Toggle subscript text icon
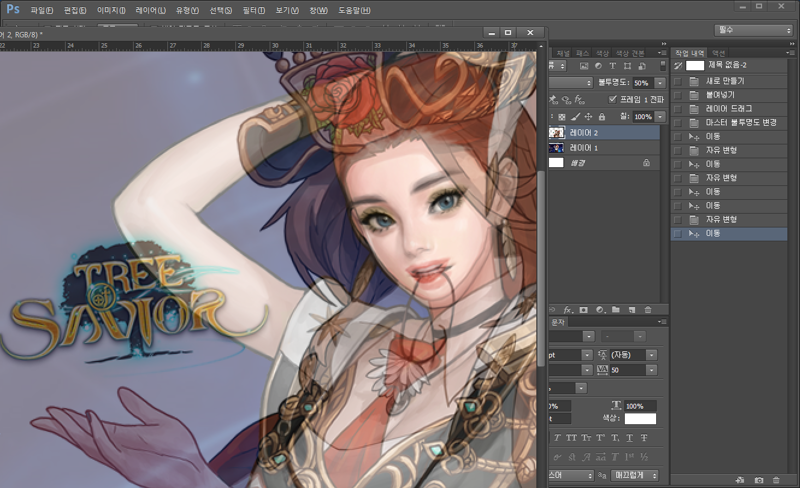This screenshot has height=488, width=800. (615, 438)
